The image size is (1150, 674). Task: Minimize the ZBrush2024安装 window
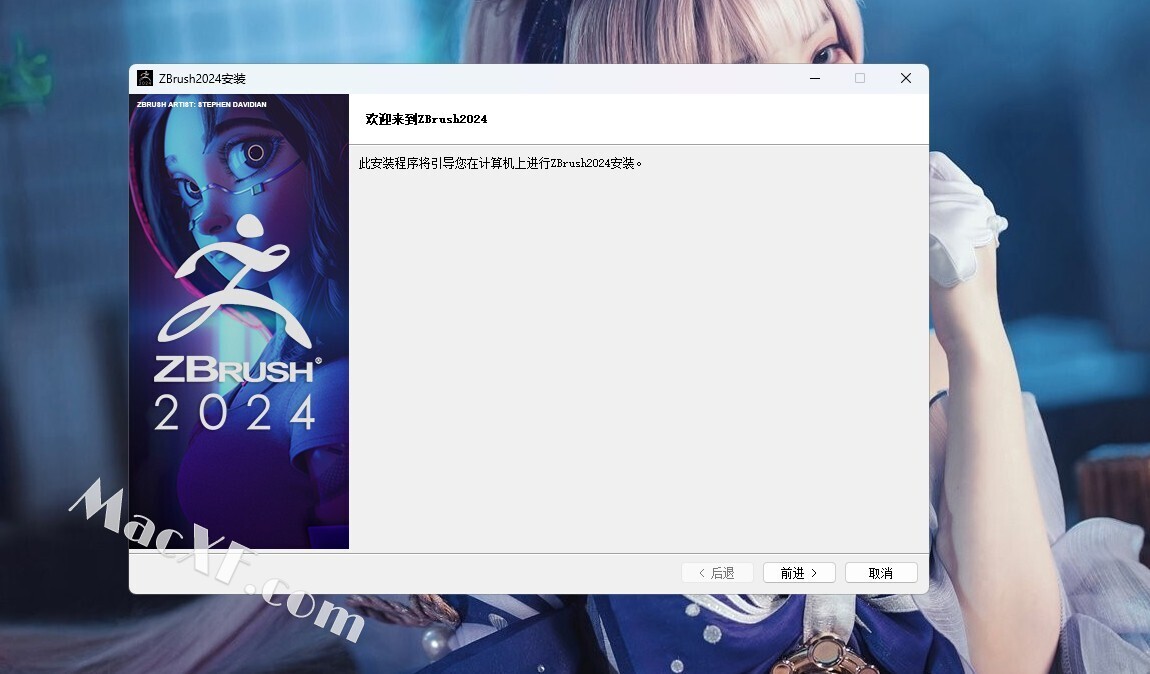pos(815,78)
